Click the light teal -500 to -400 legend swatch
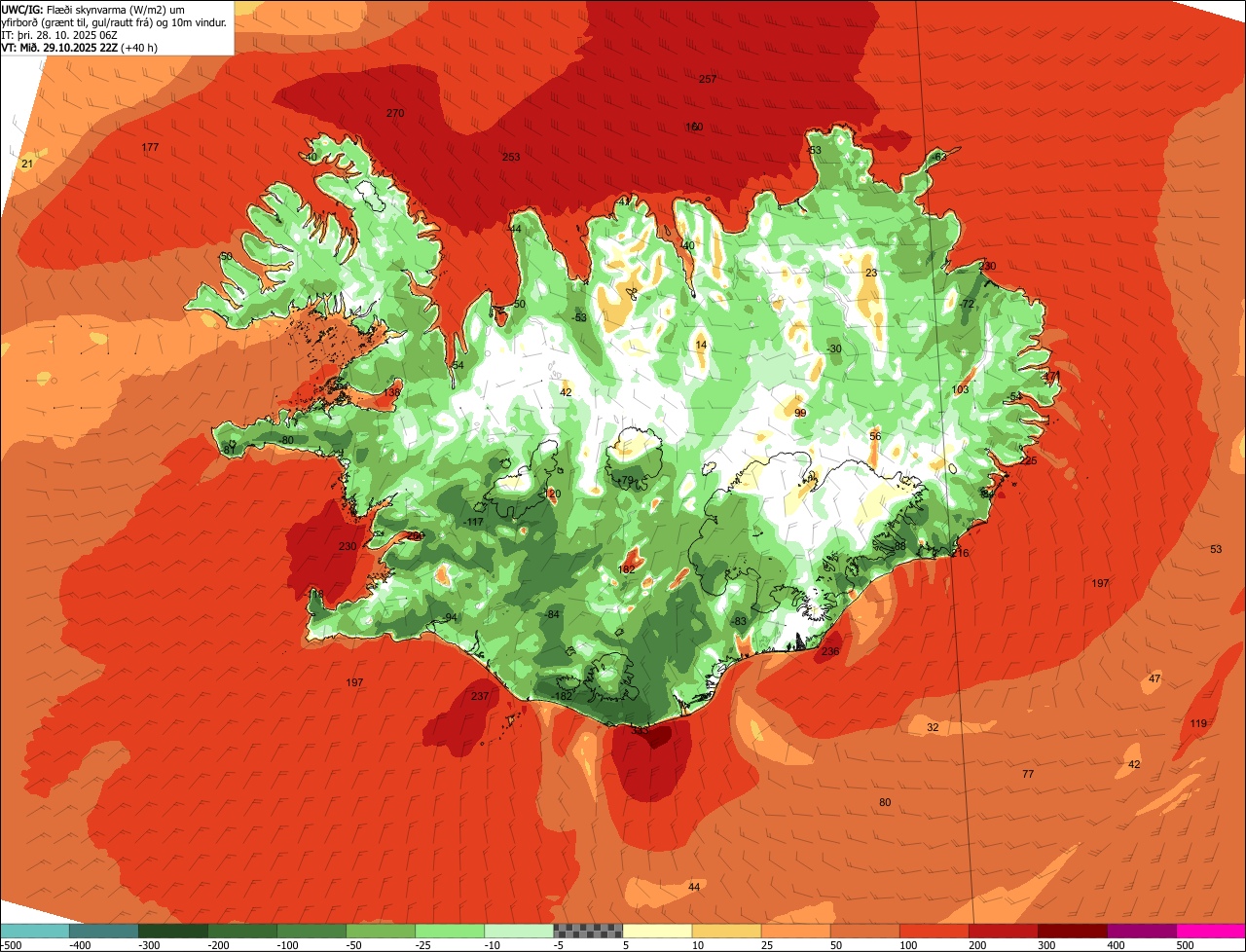 pyautogui.click(x=34, y=931)
